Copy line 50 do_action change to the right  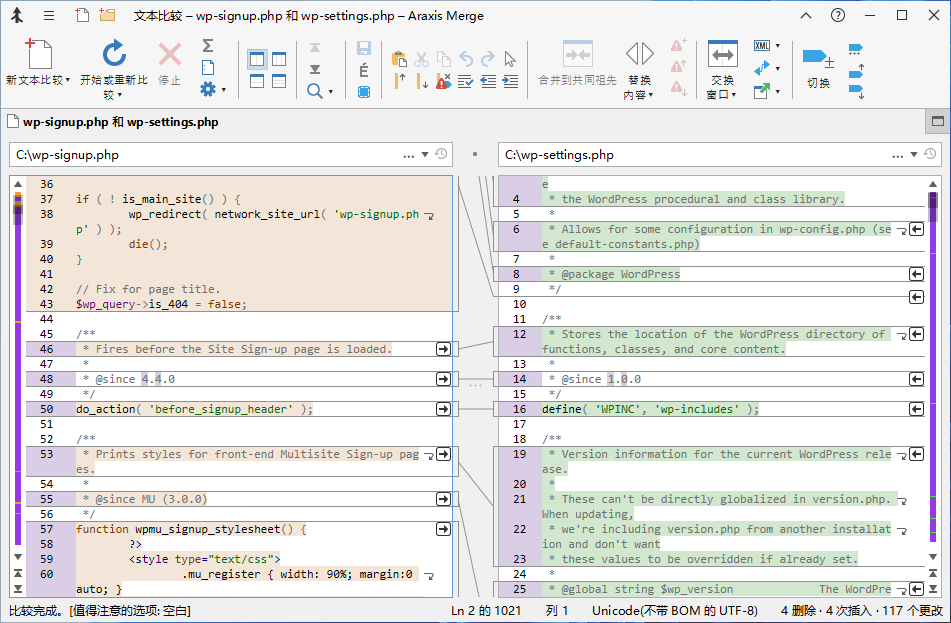[x=443, y=409]
